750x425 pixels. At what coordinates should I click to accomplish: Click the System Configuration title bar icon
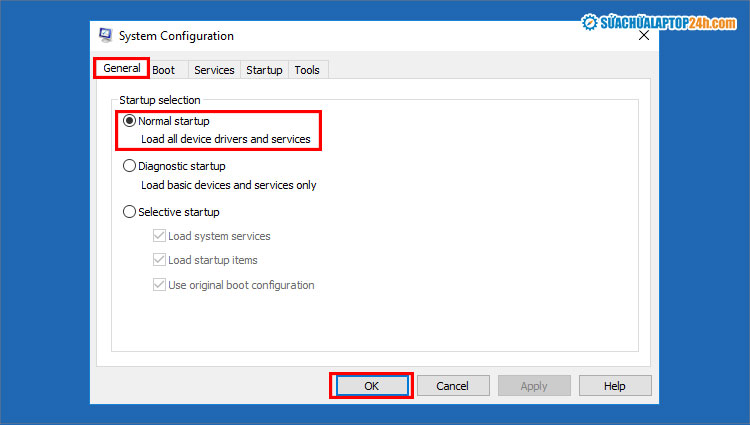pyautogui.click(x=105, y=35)
